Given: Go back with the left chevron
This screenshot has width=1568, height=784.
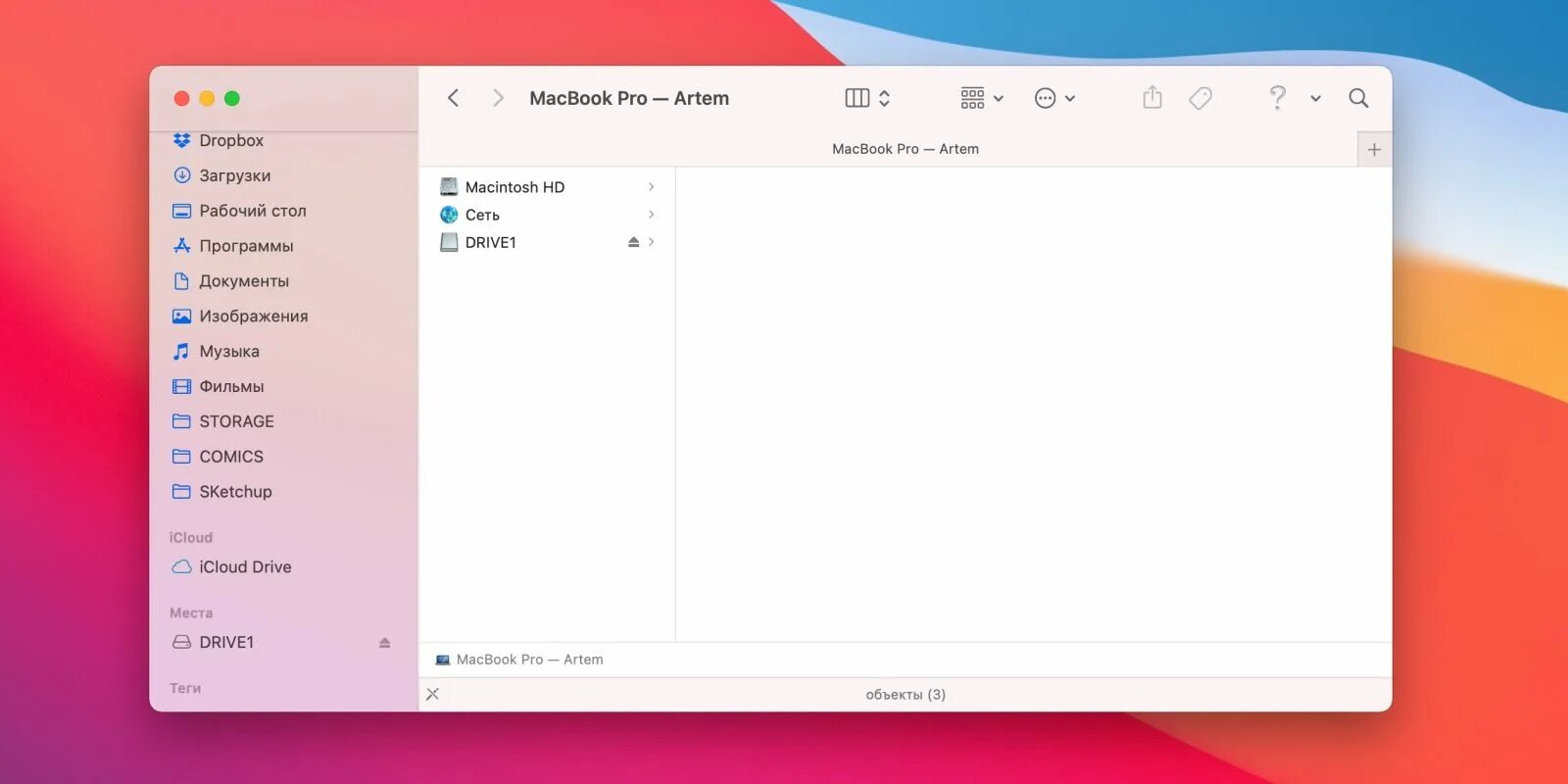Looking at the screenshot, I should coord(453,98).
